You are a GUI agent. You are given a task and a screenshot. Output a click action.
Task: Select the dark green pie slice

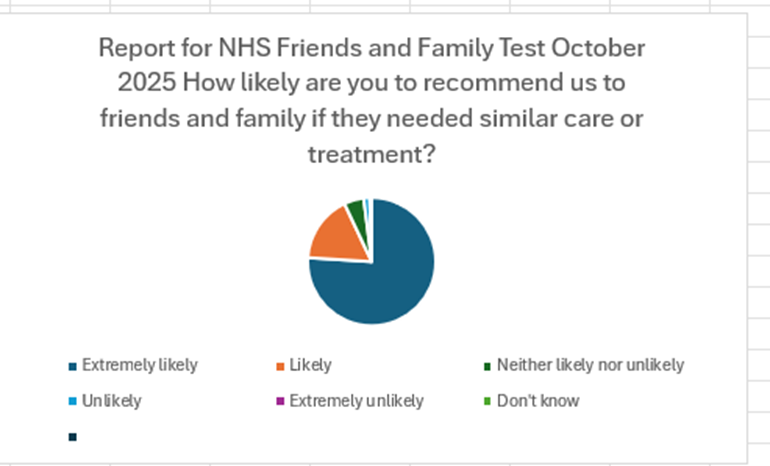click(x=355, y=210)
